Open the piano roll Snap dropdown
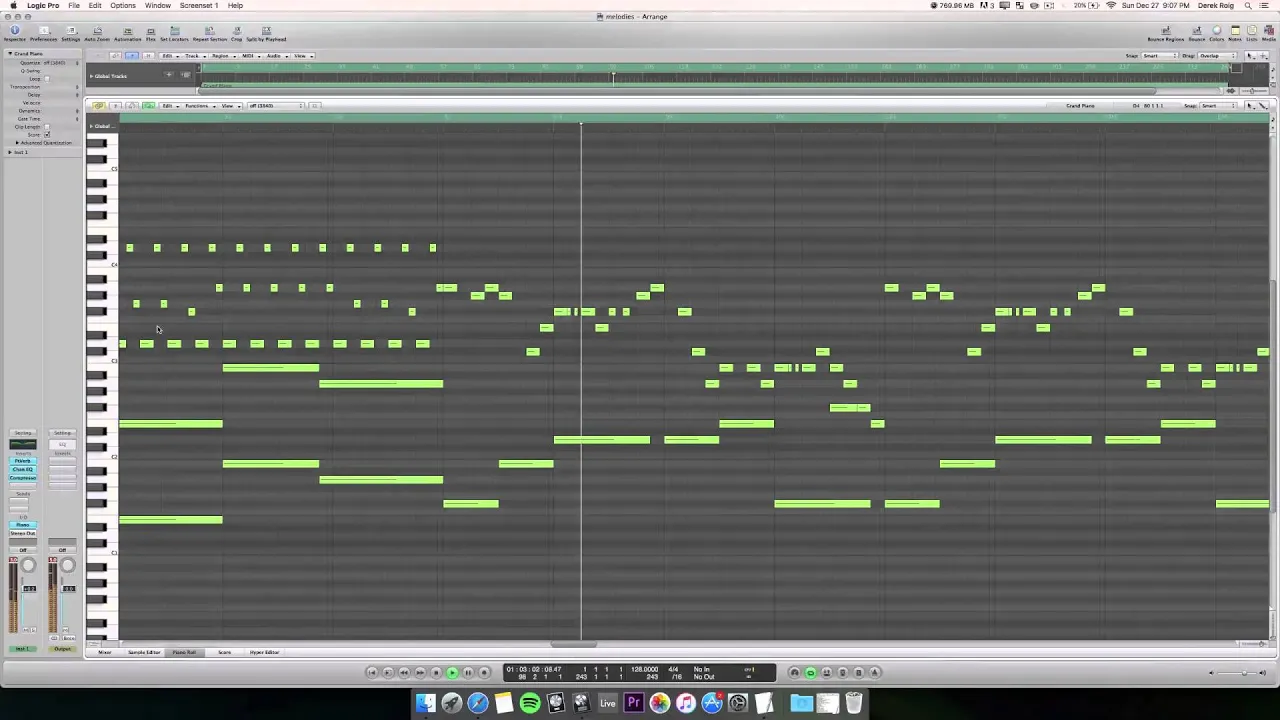Image resolution: width=1280 pixels, height=720 pixels. pos(1218,106)
